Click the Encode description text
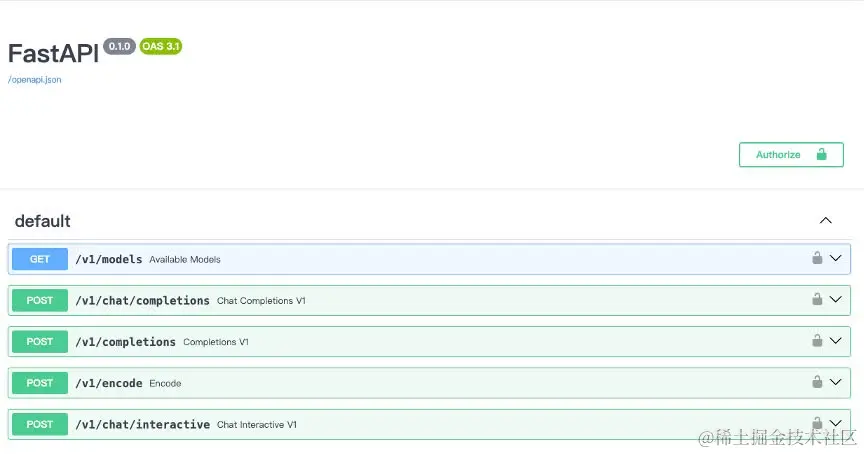The width and height of the screenshot is (864, 454). [x=165, y=383]
